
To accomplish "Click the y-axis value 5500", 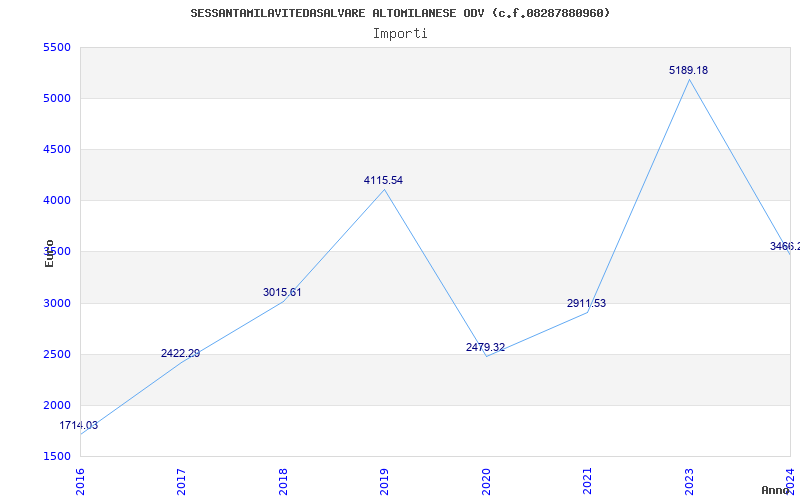I will [x=56, y=47].
